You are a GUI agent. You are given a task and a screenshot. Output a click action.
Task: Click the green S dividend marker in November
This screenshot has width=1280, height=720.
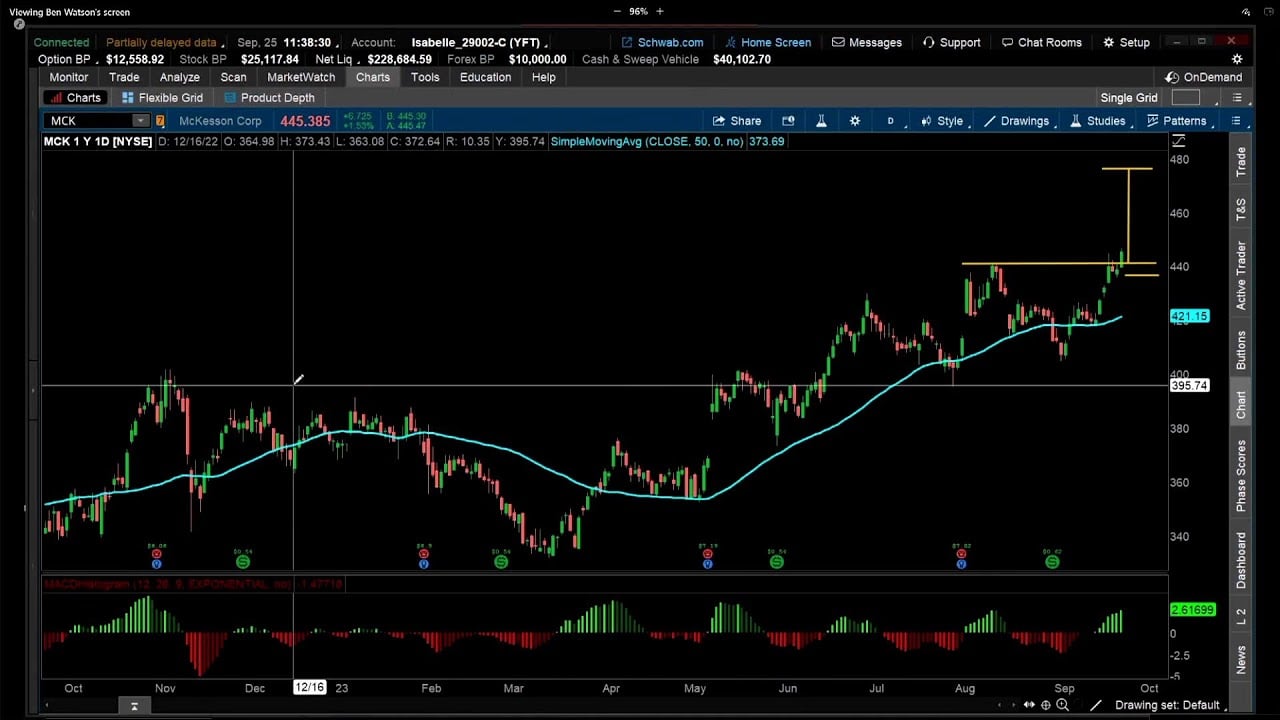pyautogui.click(x=243, y=562)
